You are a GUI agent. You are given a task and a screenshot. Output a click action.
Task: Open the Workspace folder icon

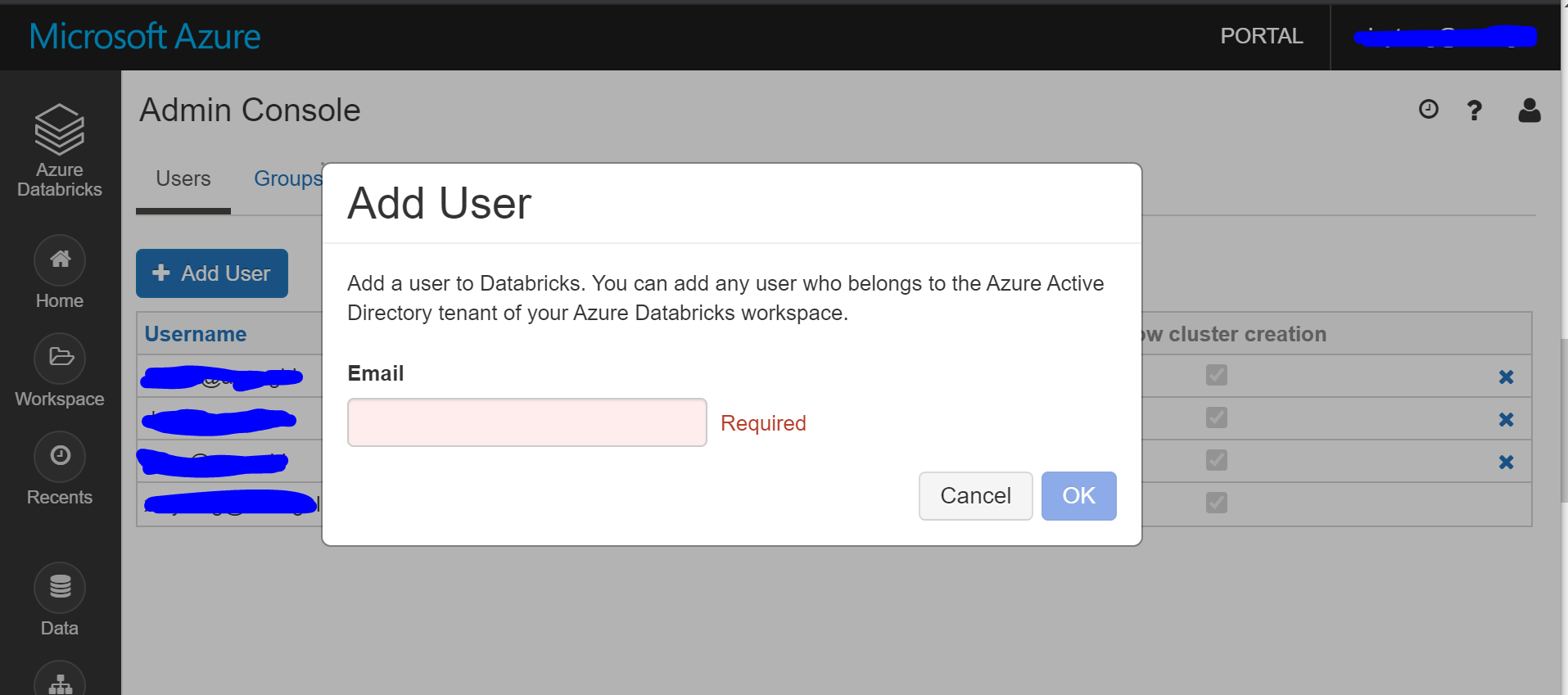pos(60,359)
